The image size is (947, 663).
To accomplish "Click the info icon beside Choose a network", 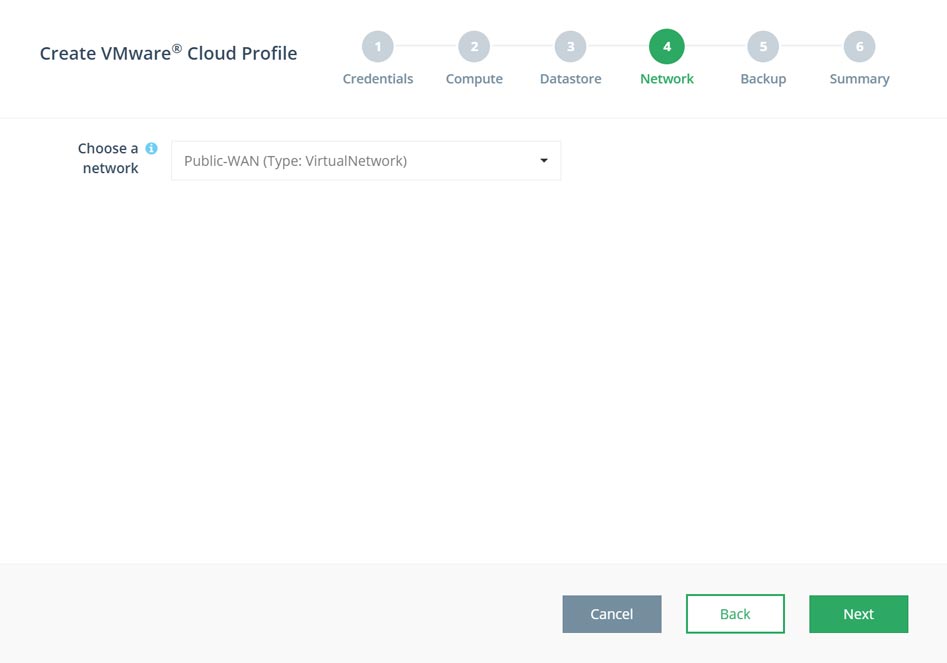I will click(x=151, y=149).
